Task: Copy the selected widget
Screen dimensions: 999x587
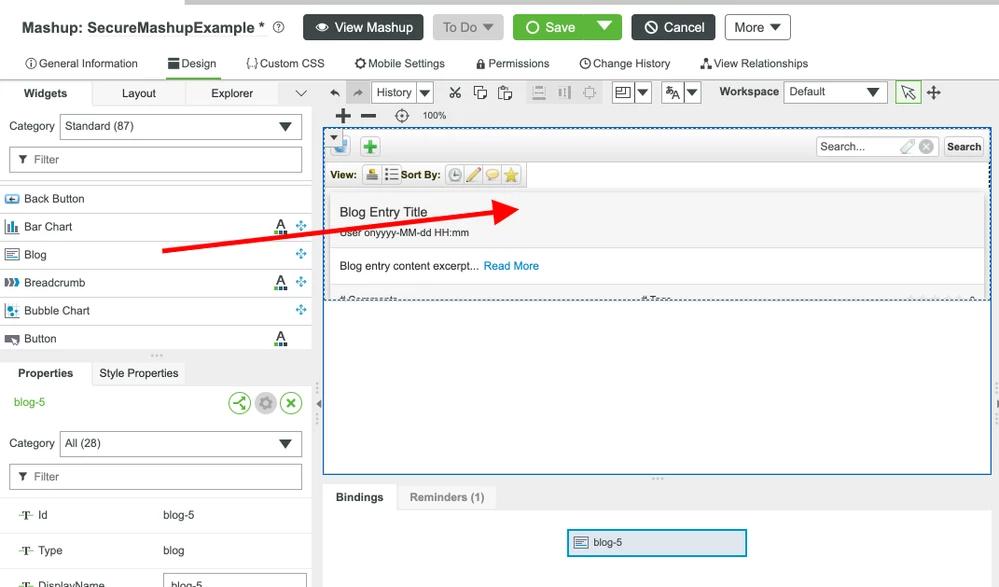Action: 480,92
